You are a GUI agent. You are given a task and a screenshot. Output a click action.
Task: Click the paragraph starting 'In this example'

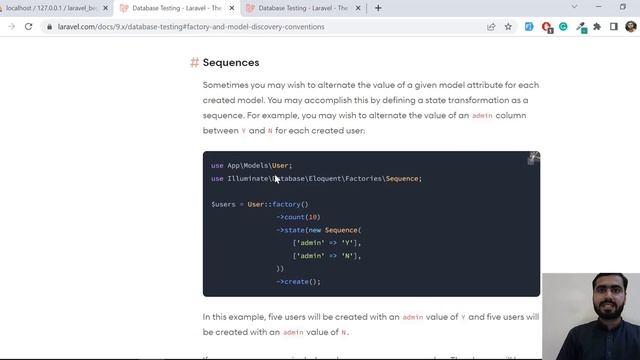coord(371,324)
